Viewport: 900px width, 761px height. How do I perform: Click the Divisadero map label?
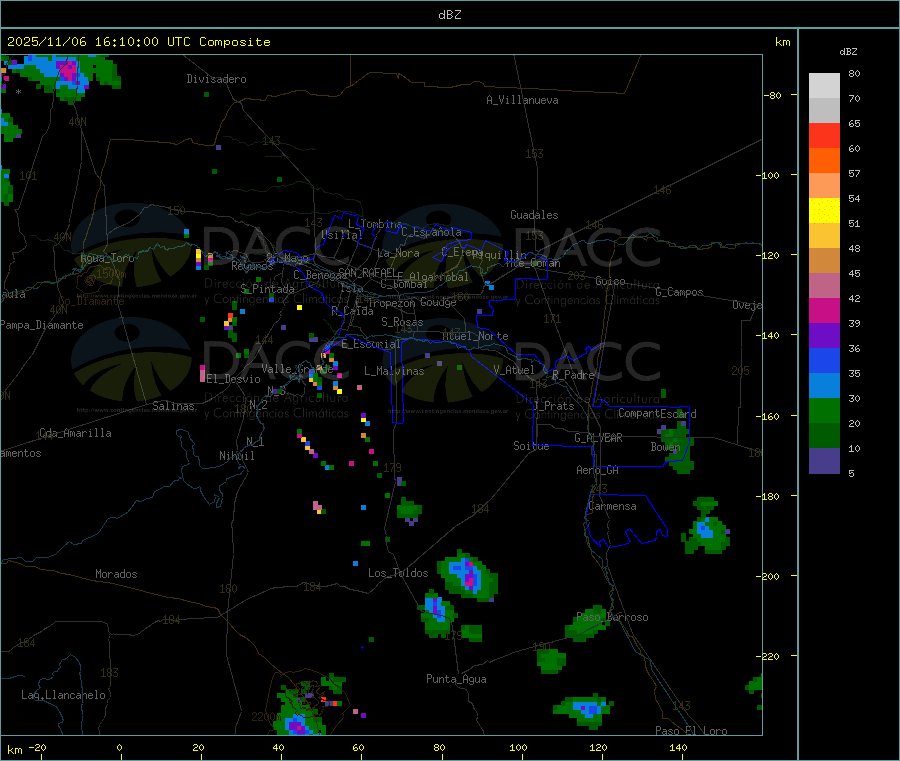pyautogui.click(x=216, y=79)
